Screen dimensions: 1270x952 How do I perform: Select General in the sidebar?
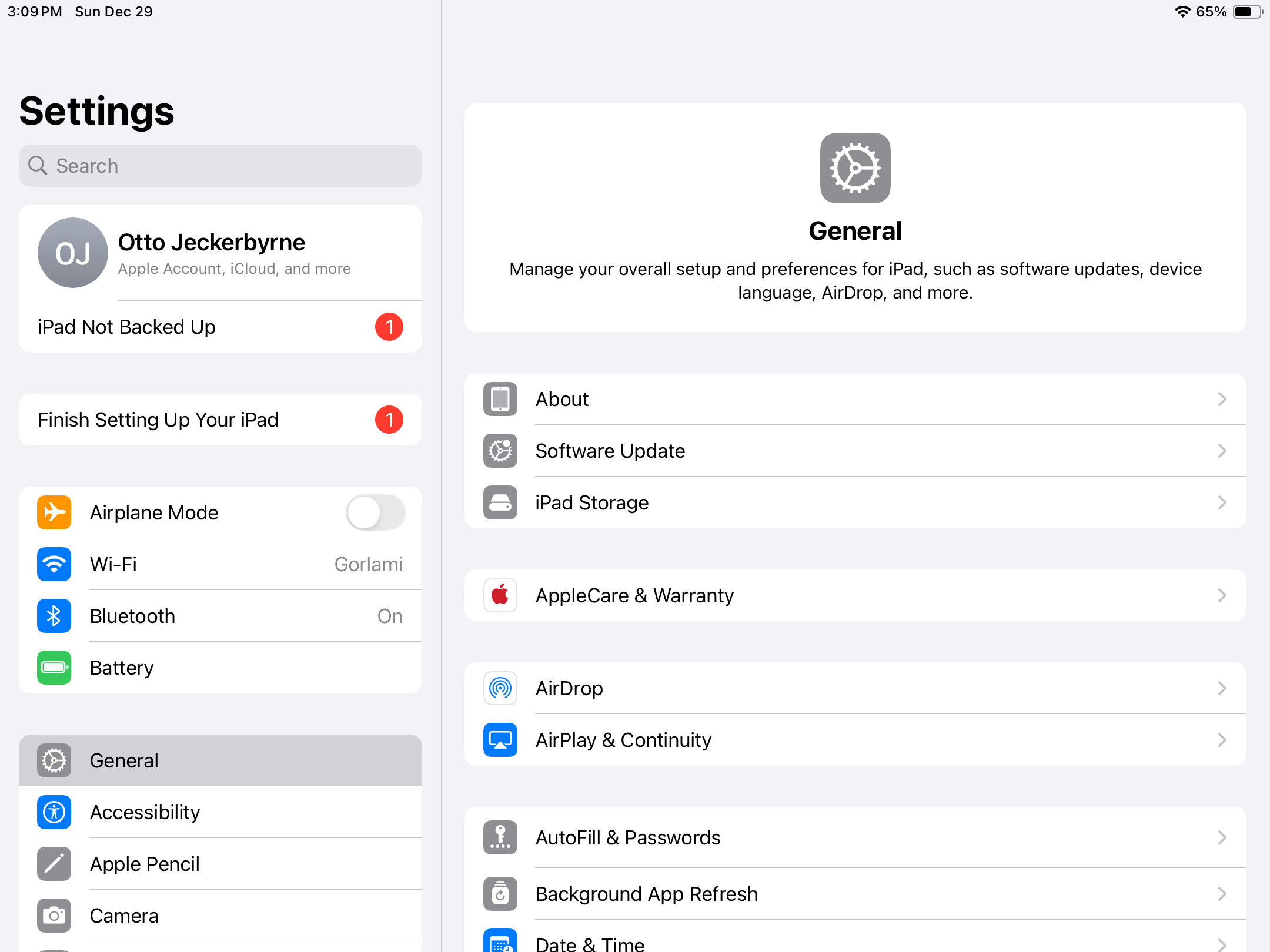click(220, 760)
